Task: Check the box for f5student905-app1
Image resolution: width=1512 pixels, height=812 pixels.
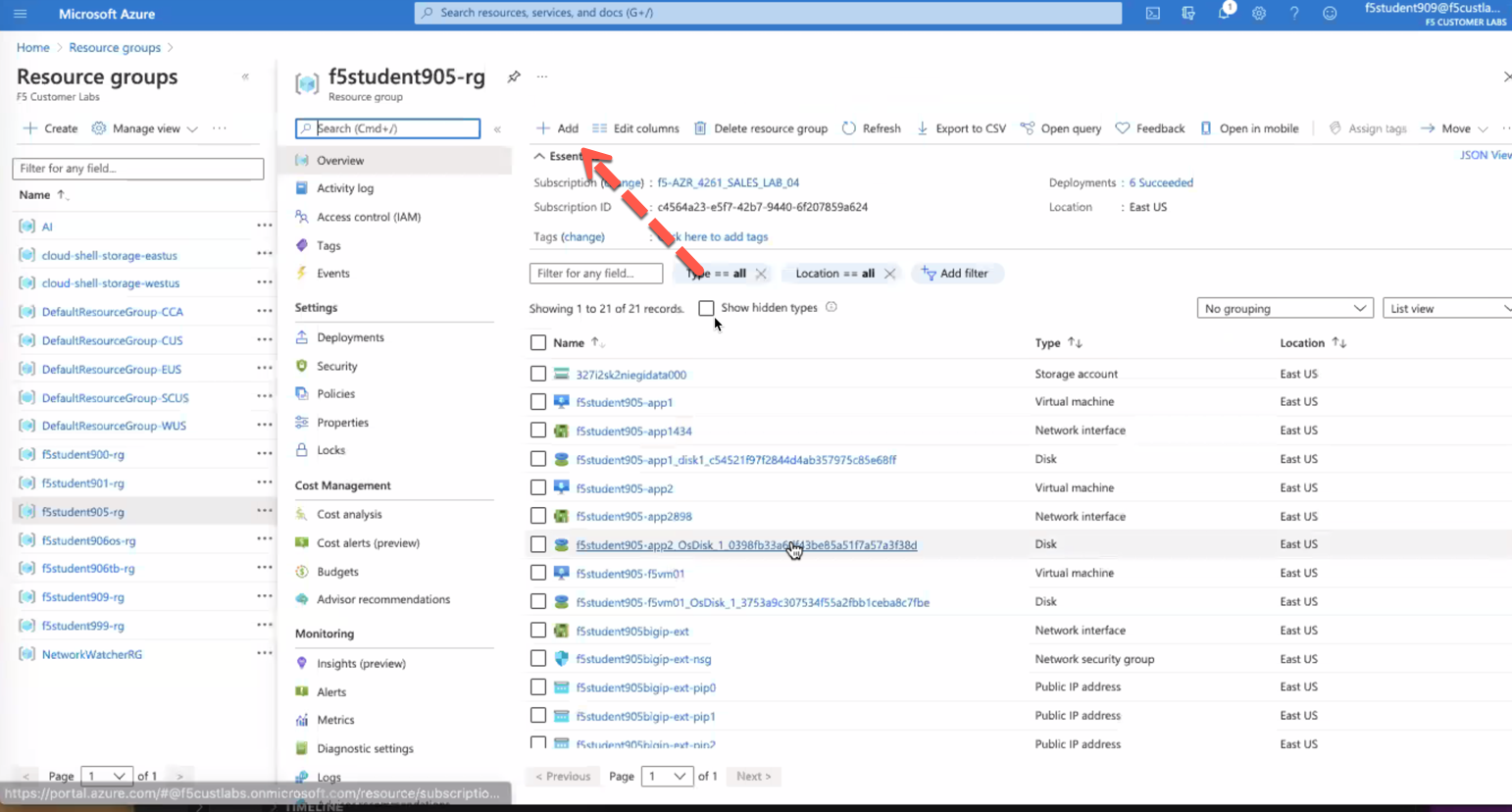Action: (538, 402)
